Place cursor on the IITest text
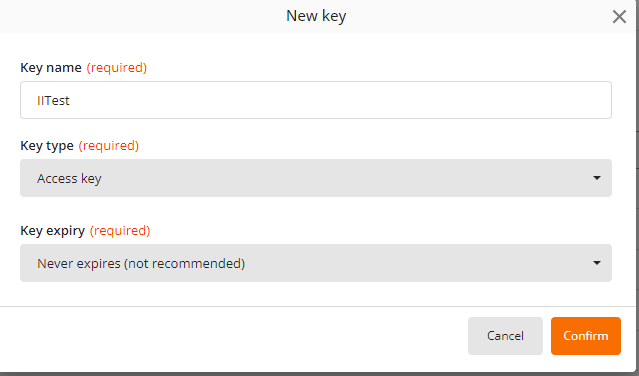 coord(53,100)
